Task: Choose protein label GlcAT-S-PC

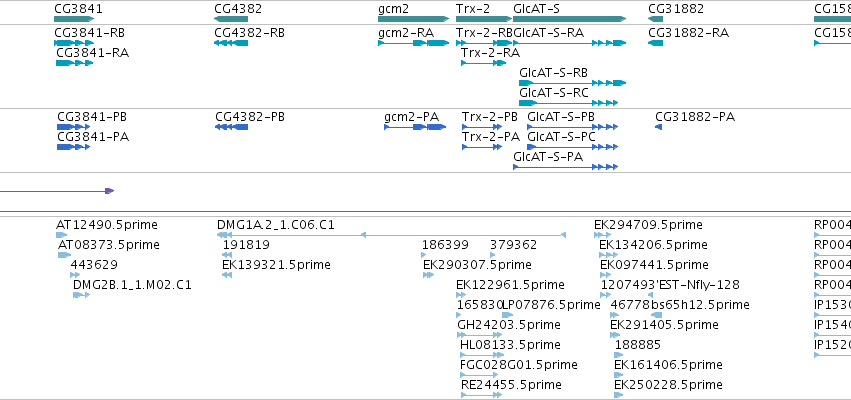Action: pos(561,137)
